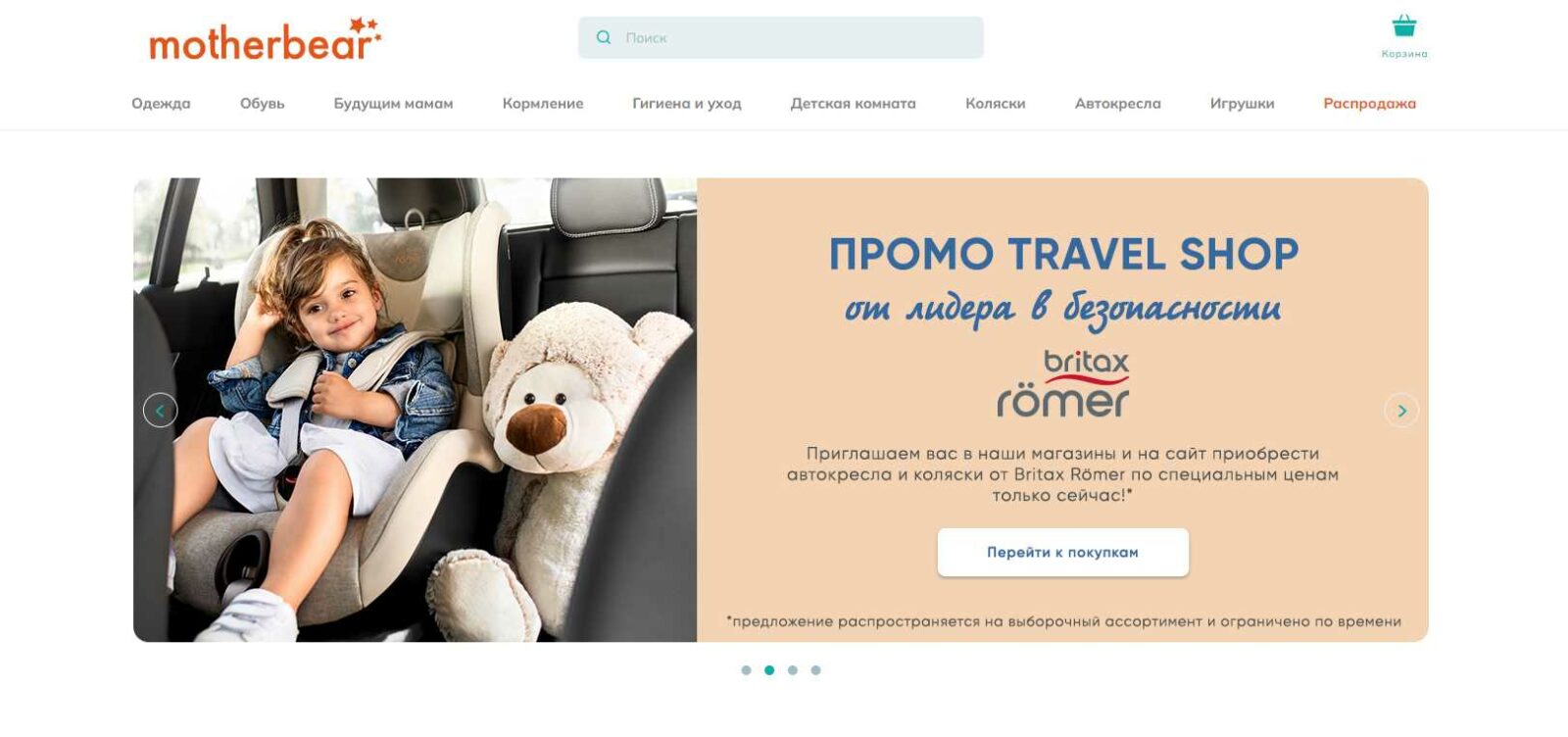
Task: Select the third carousel dot
Action: [793, 670]
